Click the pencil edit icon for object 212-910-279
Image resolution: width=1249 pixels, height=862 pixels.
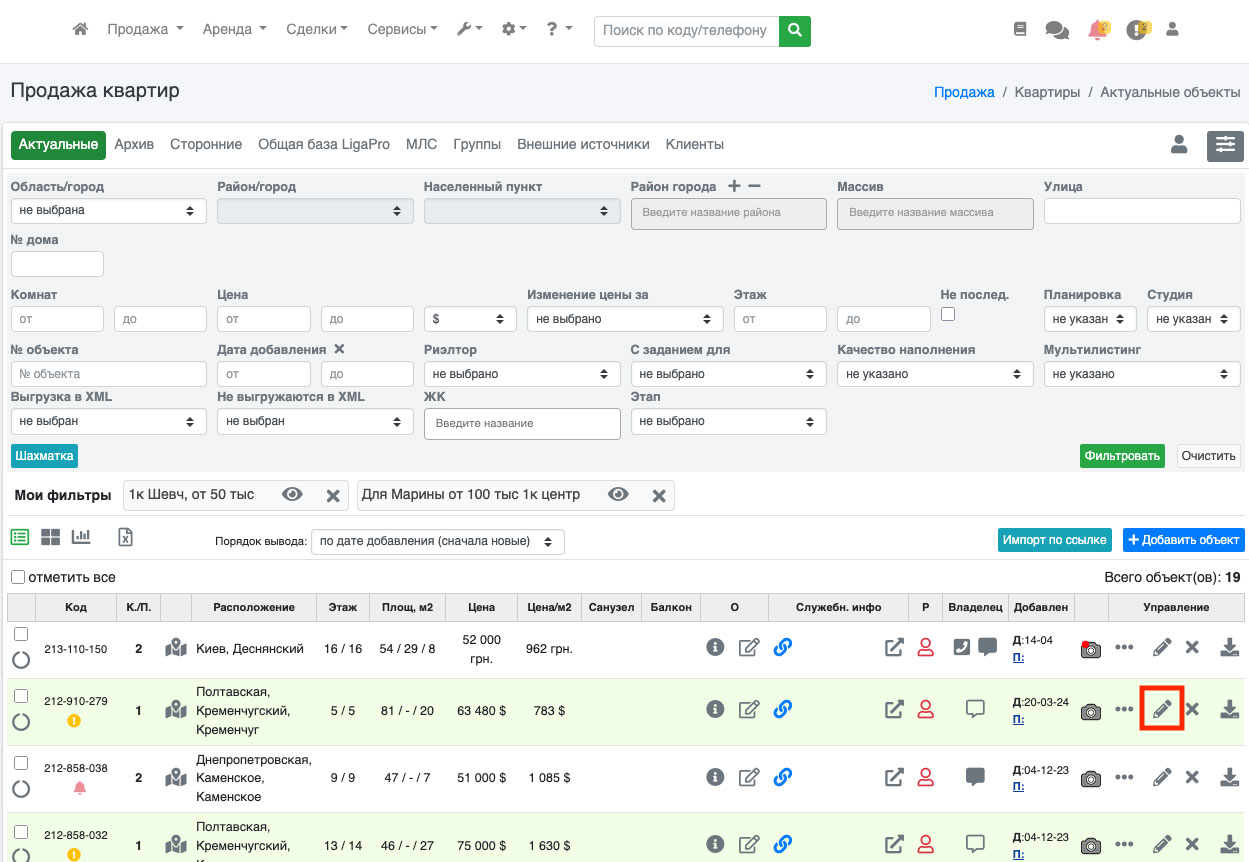coord(1162,709)
